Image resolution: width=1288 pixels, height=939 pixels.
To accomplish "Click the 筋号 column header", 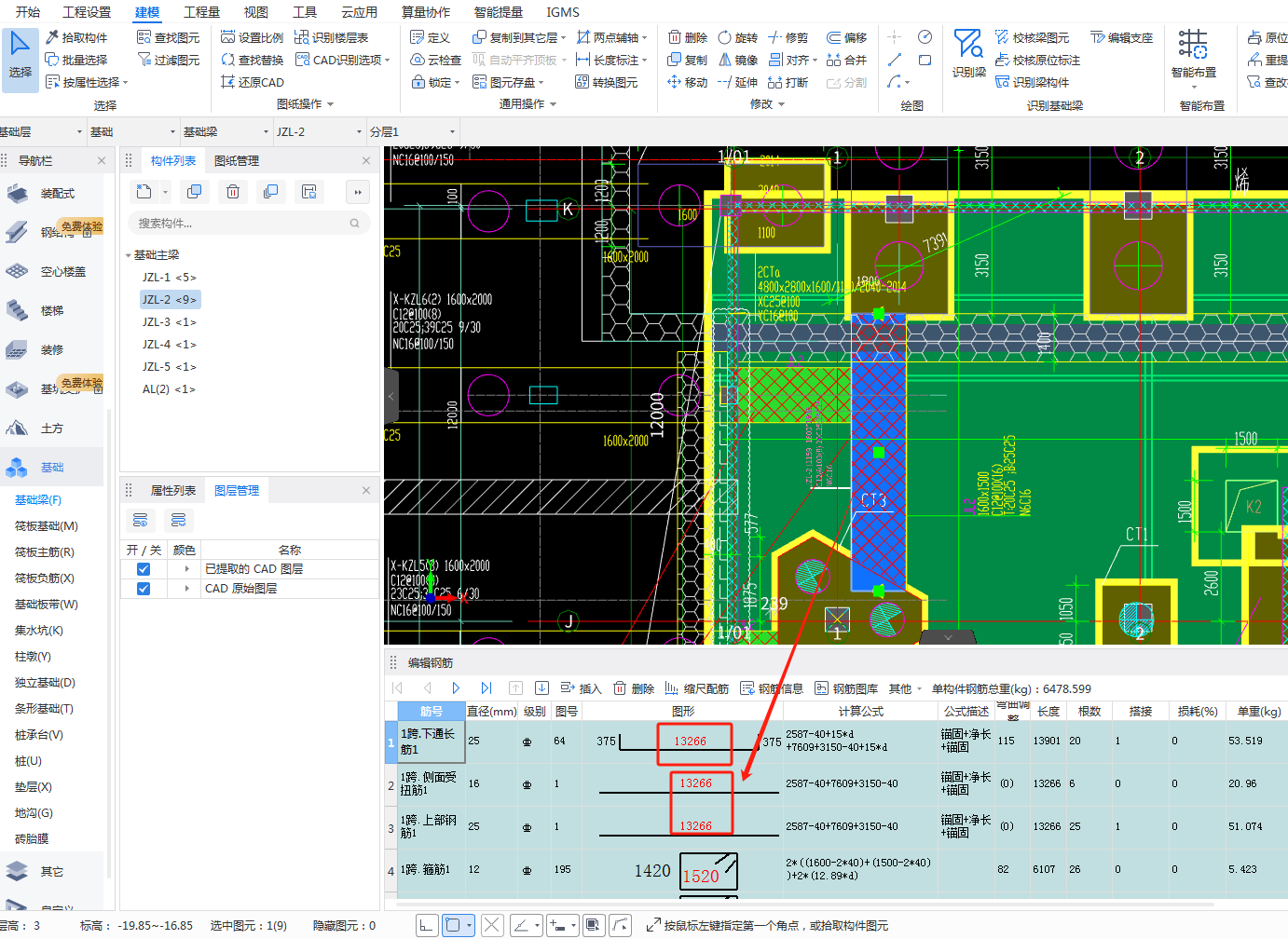I will 431,711.
